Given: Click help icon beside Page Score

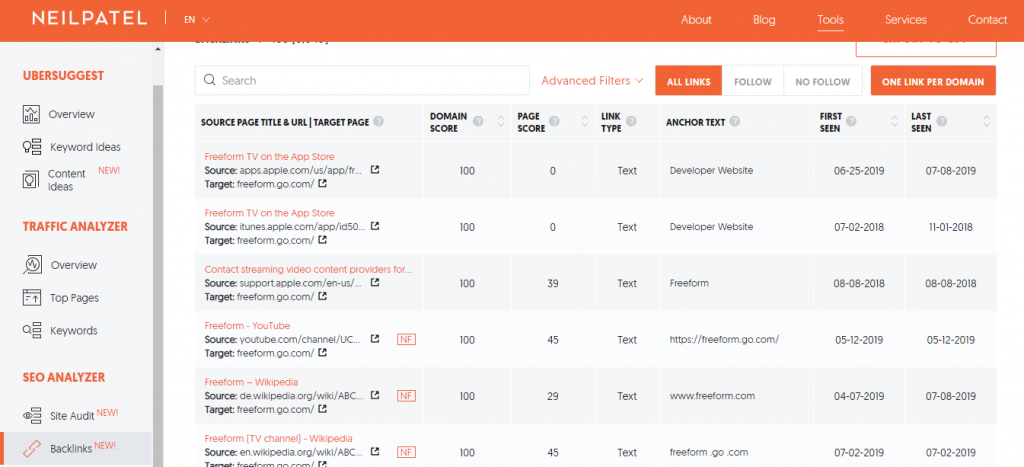Looking at the screenshot, I should tap(554, 121).
